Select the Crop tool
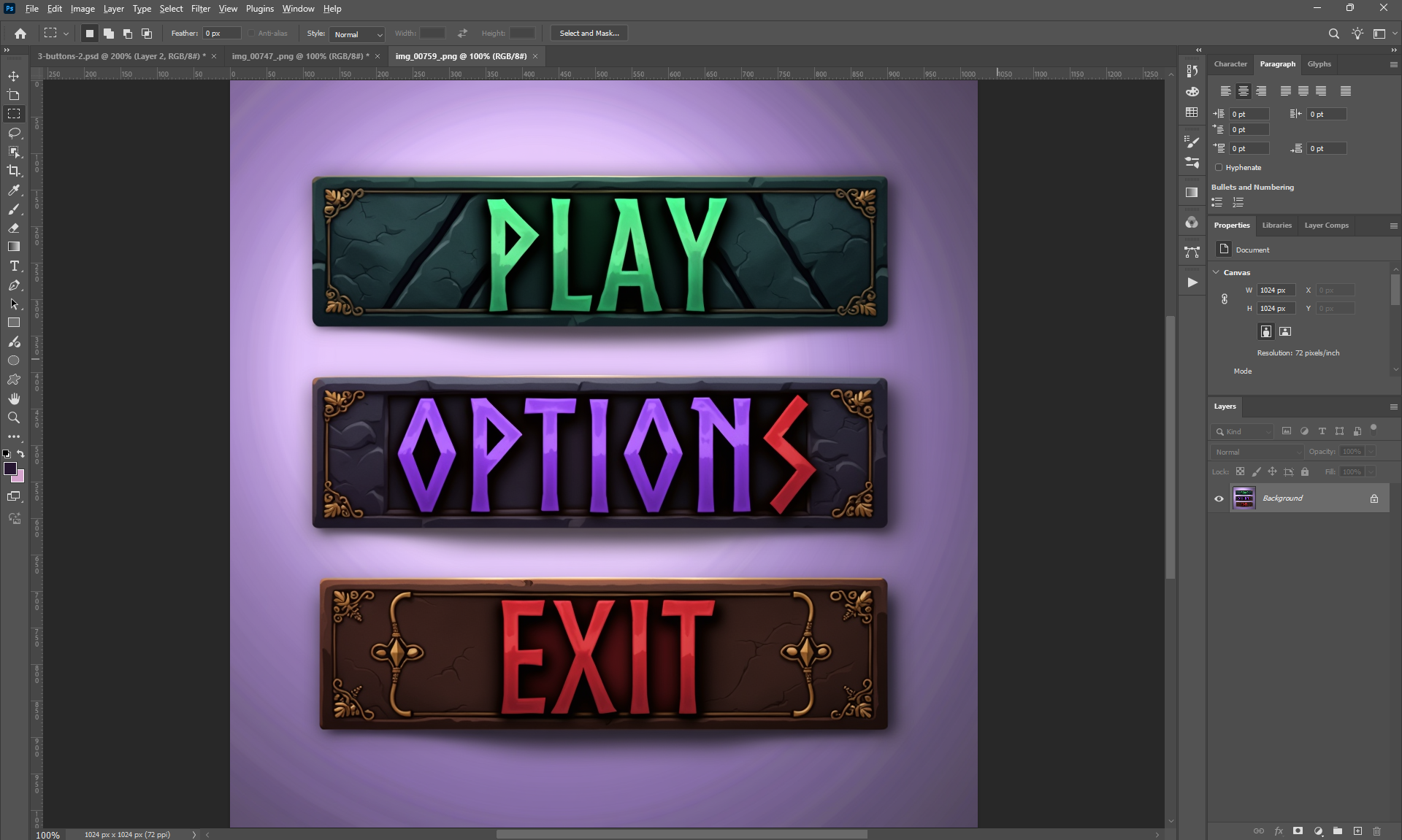The image size is (1402, 840). [x=14, y=171]
